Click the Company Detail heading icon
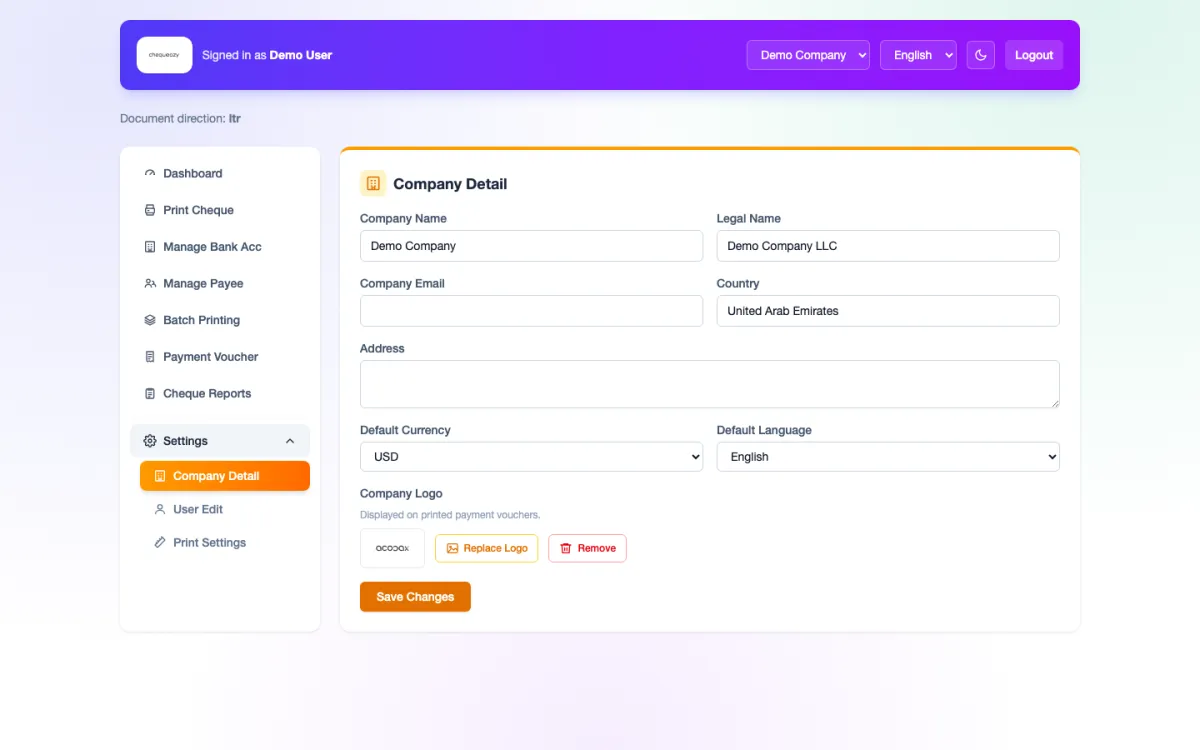 coord(373,184)
